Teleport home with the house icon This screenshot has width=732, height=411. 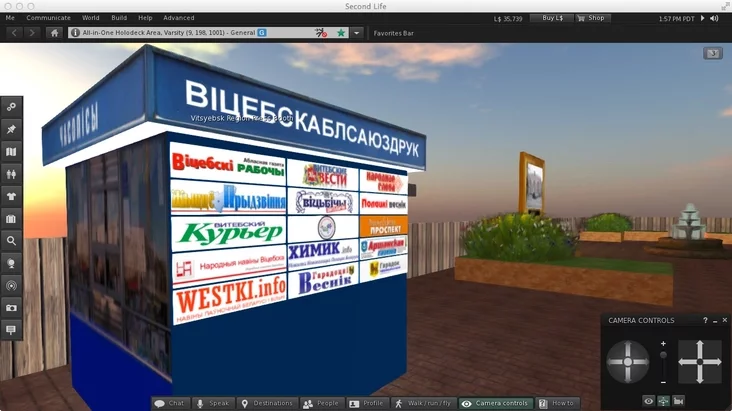click(55, 33)
